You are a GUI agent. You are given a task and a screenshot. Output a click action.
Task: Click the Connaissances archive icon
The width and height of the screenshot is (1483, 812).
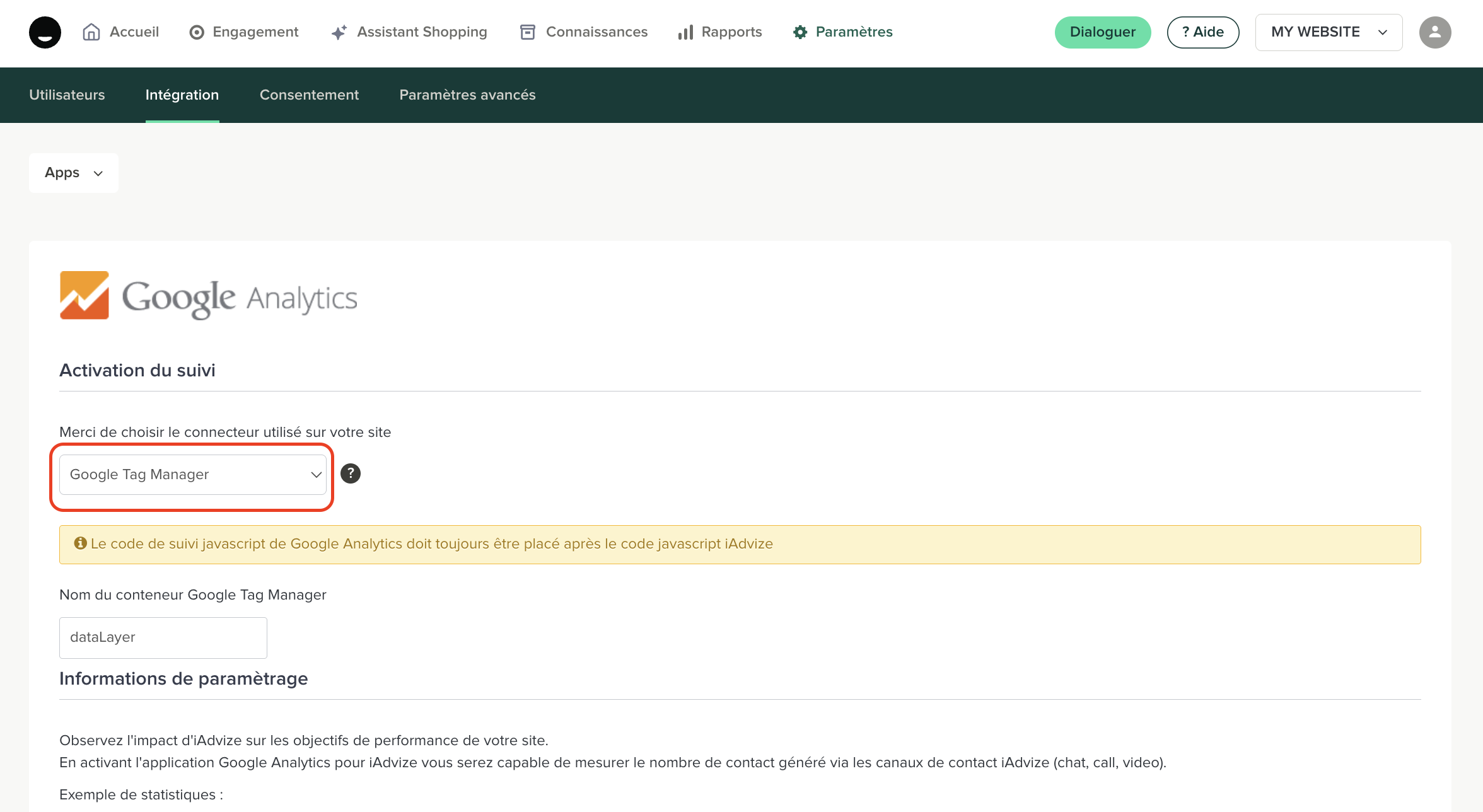[528, 32]
